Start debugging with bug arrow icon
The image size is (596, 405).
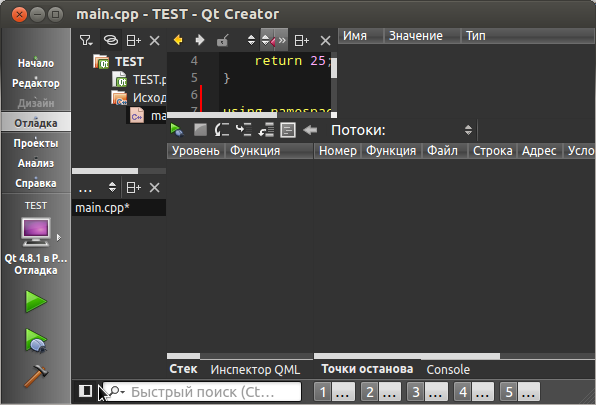pyautogui.click(x=36, y=341)
